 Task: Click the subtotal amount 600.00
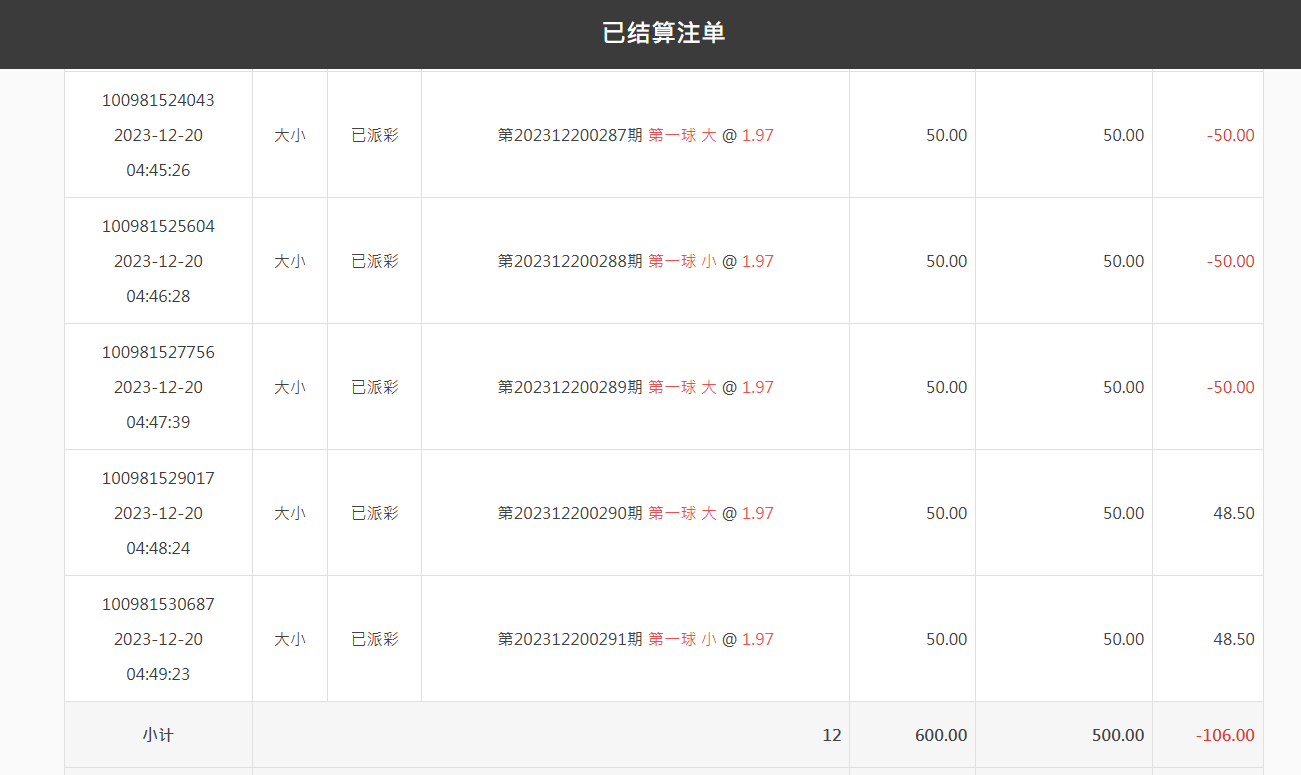pos(940,735)
